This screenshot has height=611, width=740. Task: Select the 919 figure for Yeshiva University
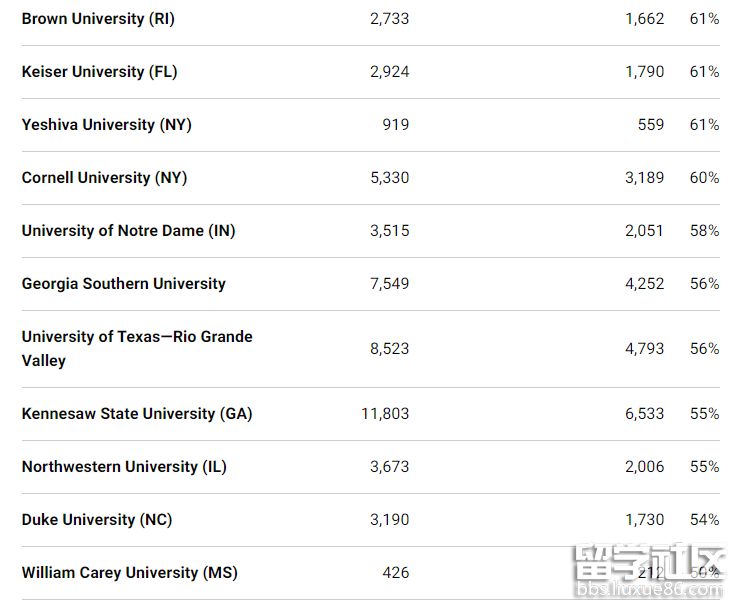396,125
